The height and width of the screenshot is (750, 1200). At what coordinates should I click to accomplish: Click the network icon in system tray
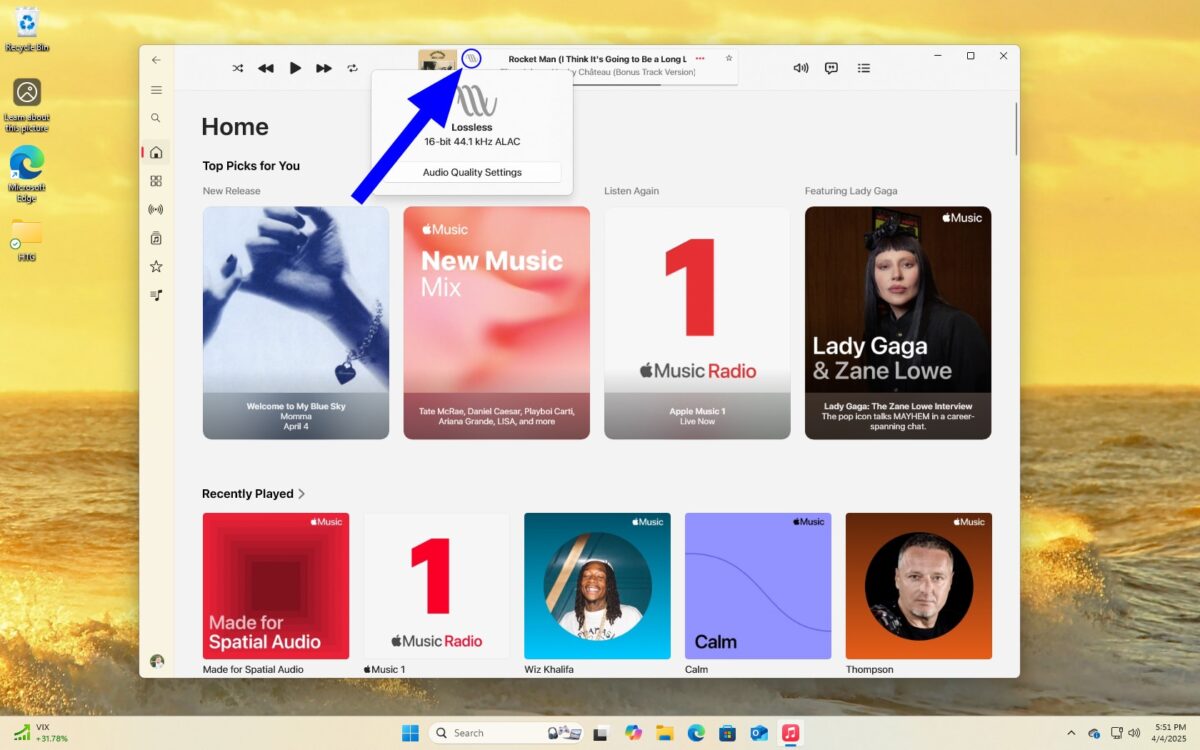pos(1117,733)
